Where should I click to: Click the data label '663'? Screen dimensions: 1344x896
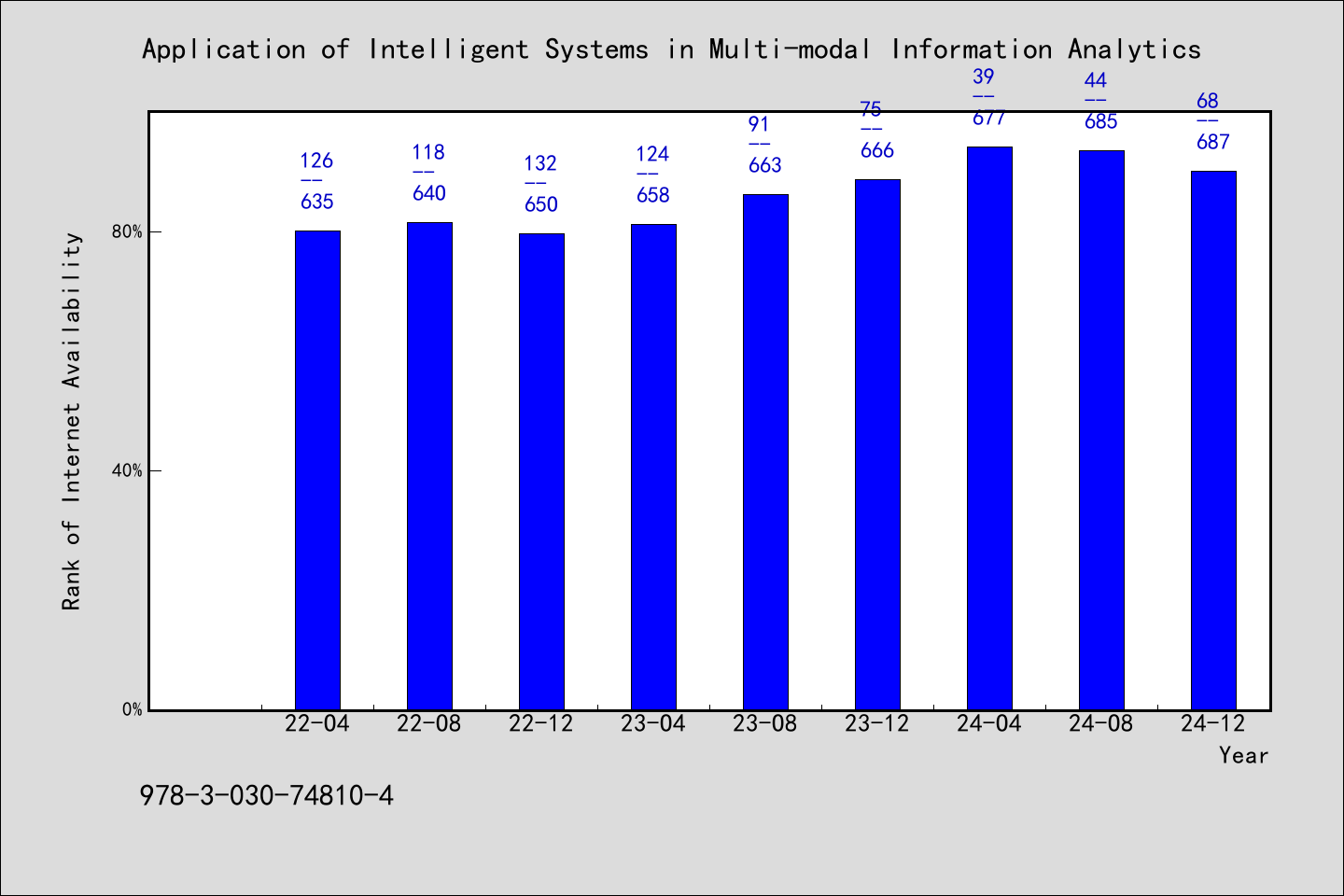765,165
